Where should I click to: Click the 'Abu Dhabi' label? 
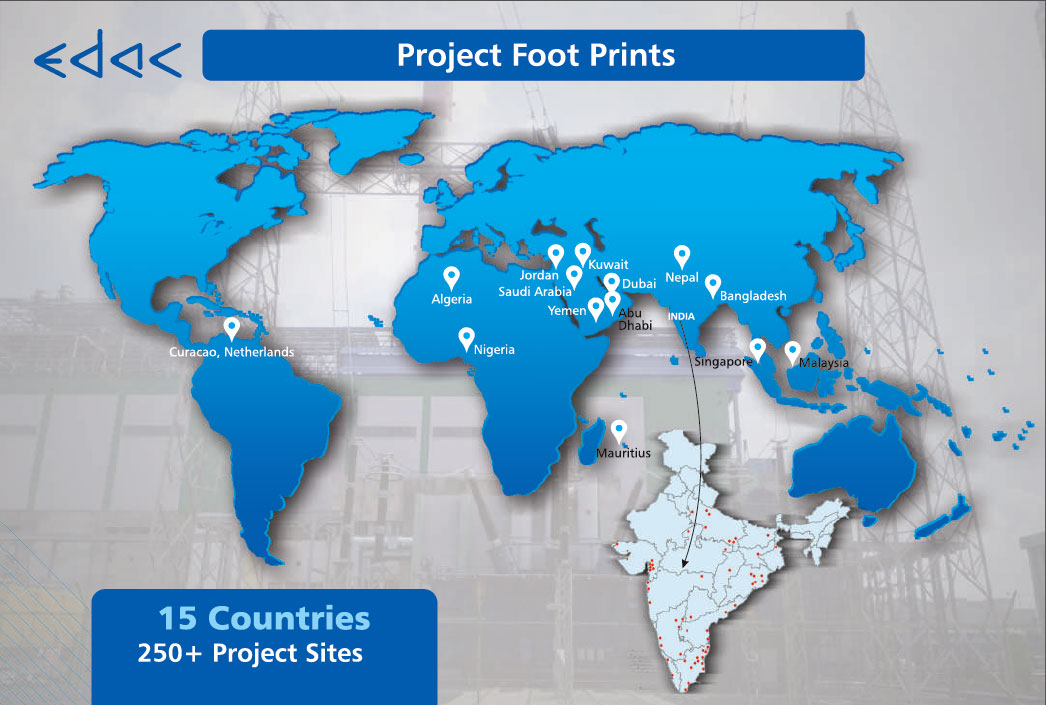point(634,319)
